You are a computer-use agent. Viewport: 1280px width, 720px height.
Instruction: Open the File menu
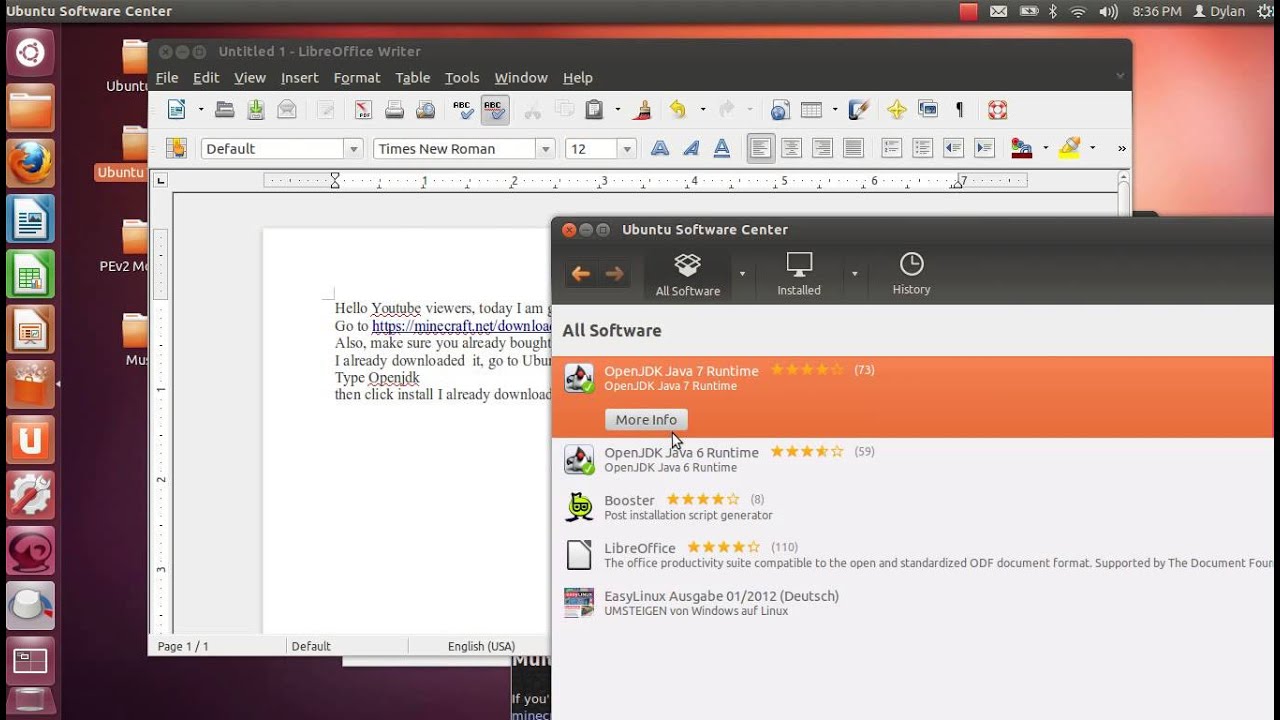pos(167,77)
